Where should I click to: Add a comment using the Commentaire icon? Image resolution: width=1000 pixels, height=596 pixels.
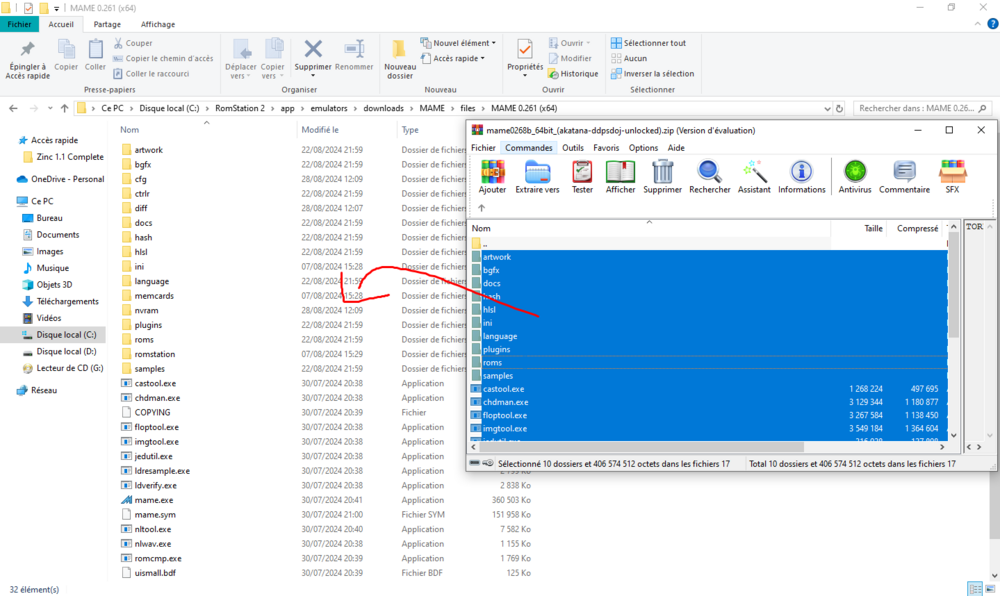click(x=903, y=172)
